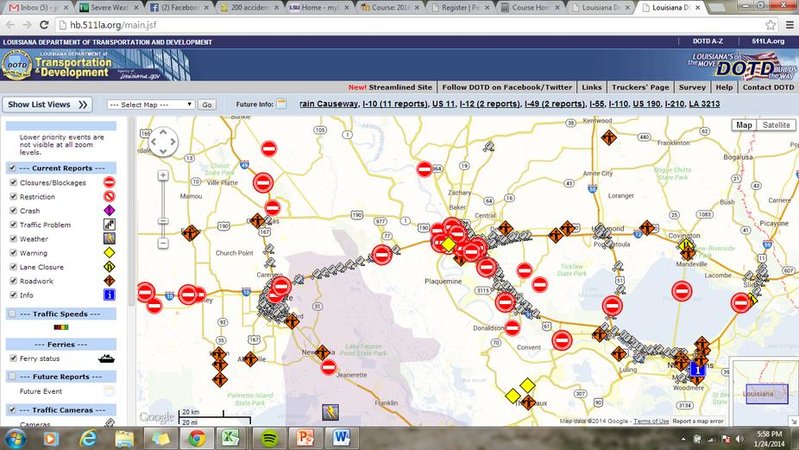Open the Truckers' Page menu item
This screenshot has width=799, height=450.
click(x=640, y=87)
